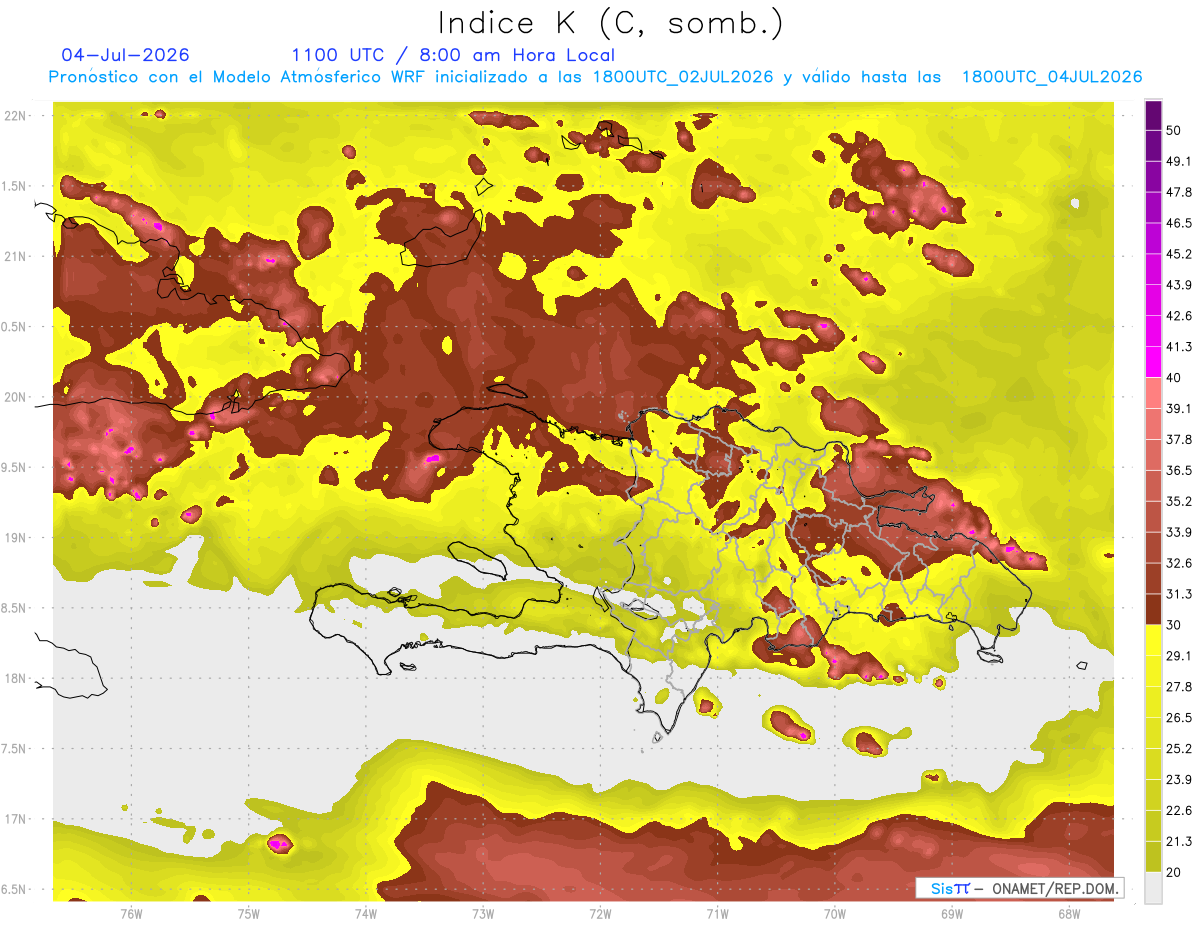Click '1100 UTC / 8:00 am Hora Local'
This screenshot has height=927, width=1200.
[x=453, y=55]
